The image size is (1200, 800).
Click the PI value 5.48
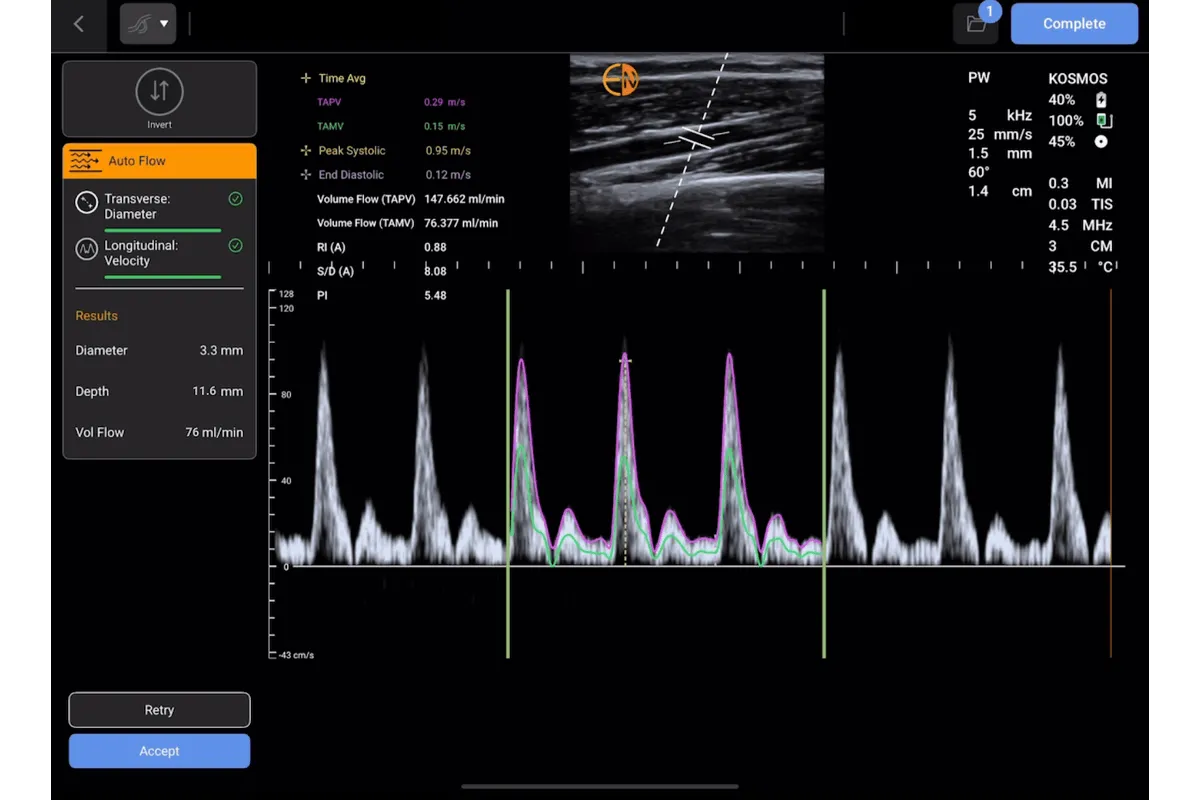coord(435,296)
